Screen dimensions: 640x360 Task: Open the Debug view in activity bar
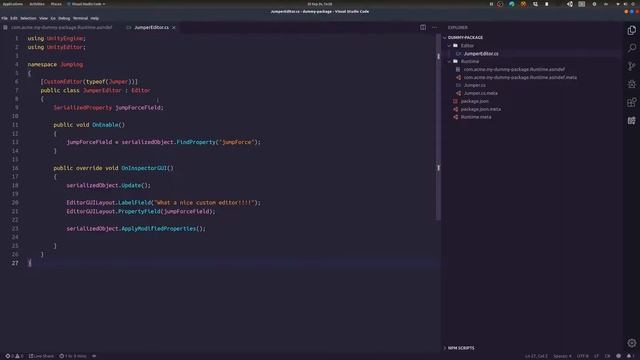click(631, 84)
